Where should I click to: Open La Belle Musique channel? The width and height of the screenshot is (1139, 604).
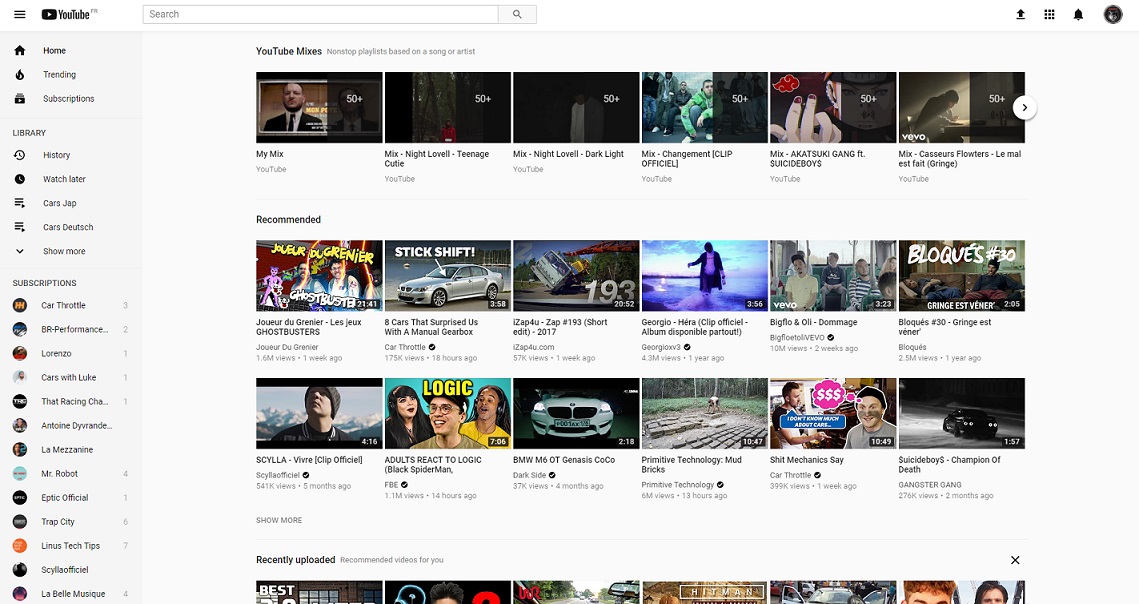click(71, 593)
